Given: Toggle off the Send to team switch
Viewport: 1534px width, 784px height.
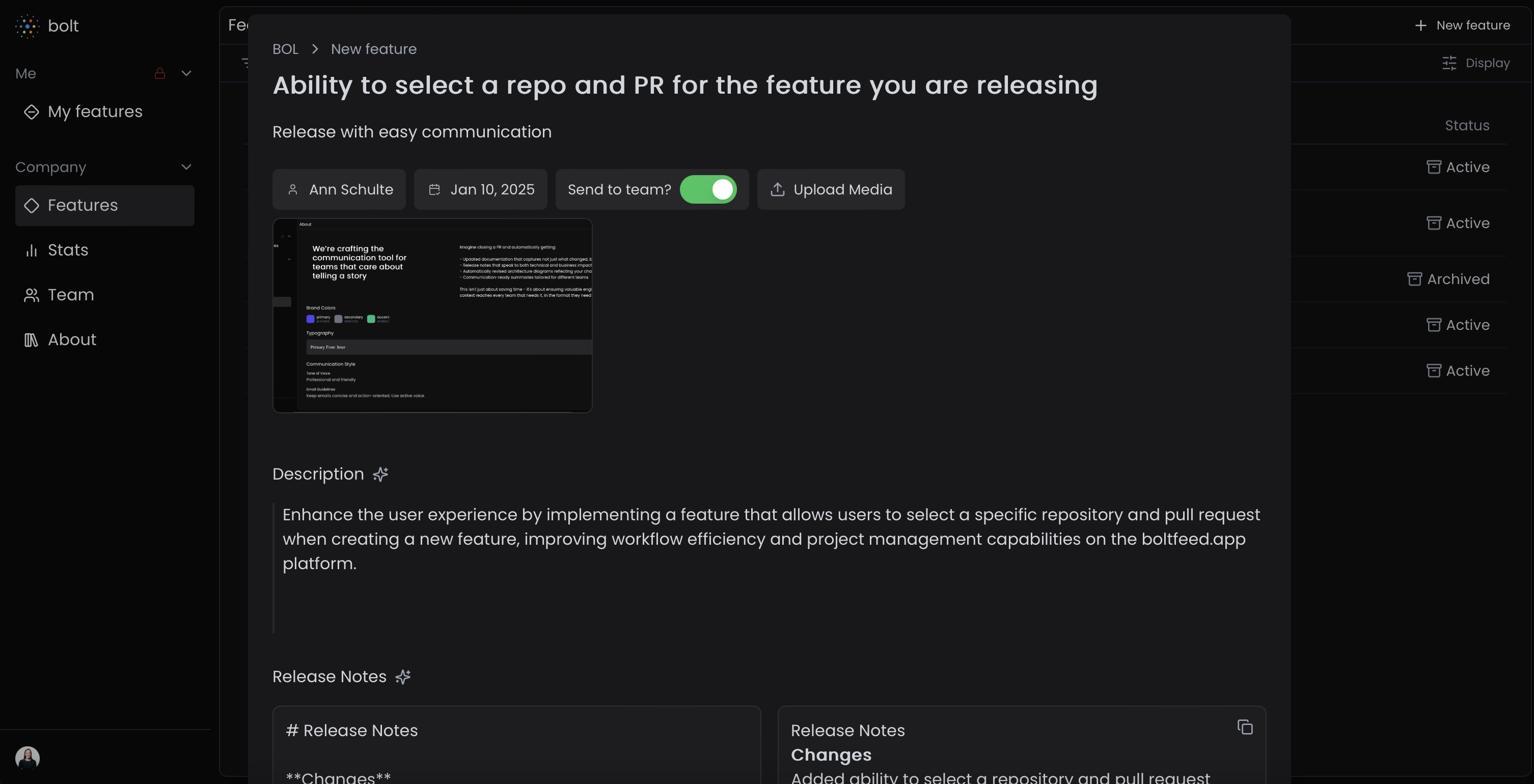Looking at the screenshot, I should (x=708, y=190).
